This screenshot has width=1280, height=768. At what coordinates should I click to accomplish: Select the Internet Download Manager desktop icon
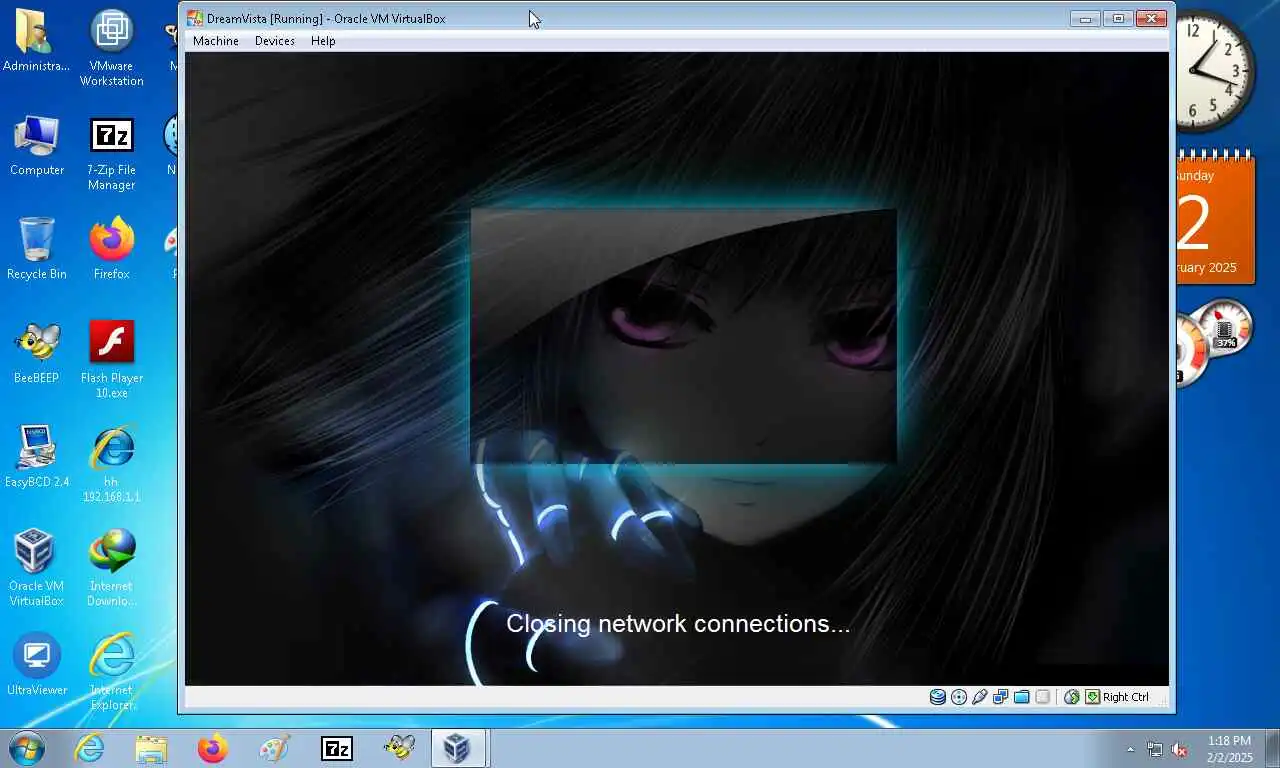coord(112,568)
